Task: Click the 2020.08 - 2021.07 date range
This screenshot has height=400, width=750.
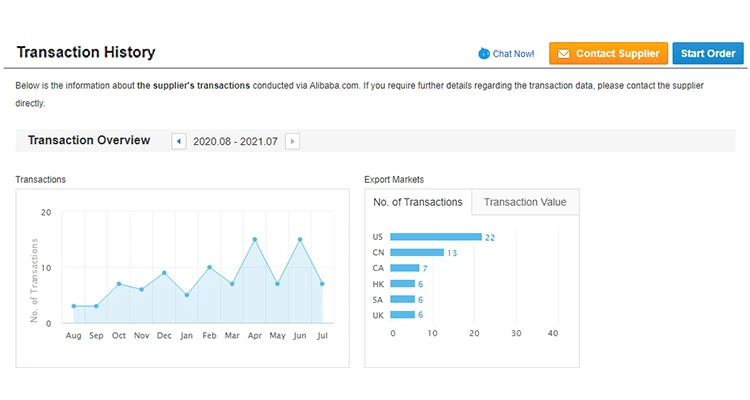Action: point(235,141)
